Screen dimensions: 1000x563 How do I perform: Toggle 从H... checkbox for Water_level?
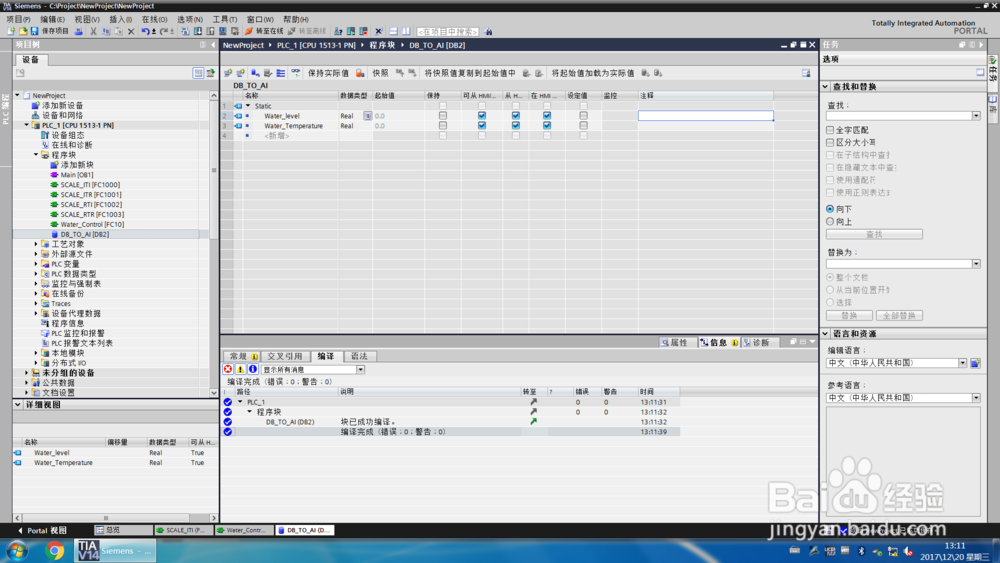click(x=515, y=116)
